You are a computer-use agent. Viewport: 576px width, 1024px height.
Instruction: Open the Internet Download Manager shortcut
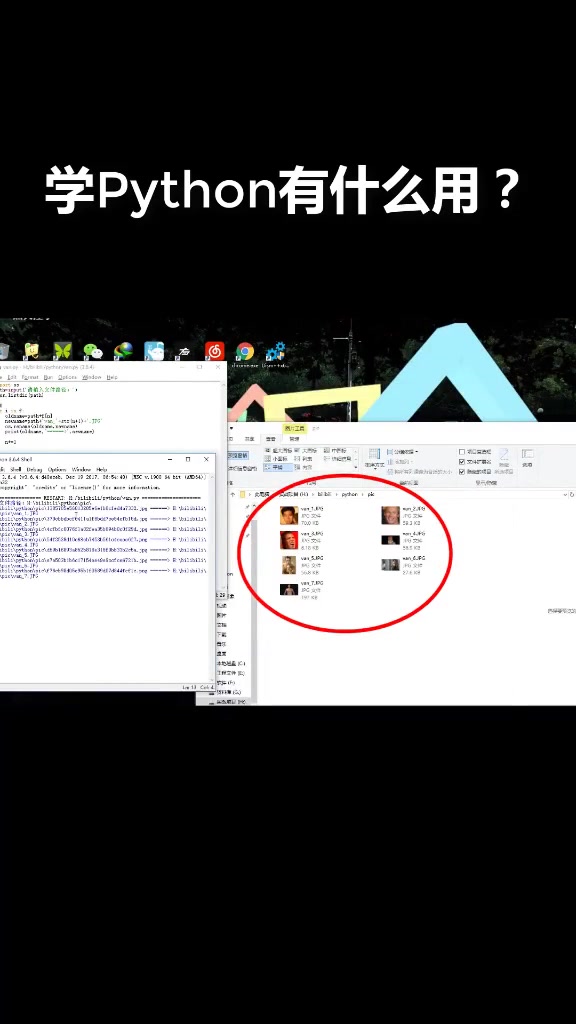[x=123, y=351]
